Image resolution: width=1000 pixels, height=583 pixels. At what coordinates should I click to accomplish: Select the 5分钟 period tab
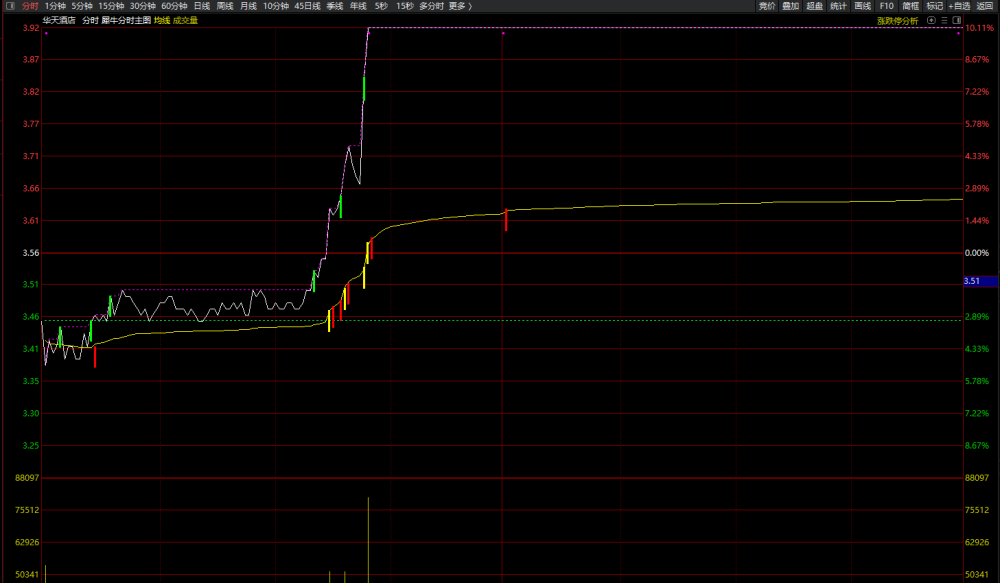point(82,6)
